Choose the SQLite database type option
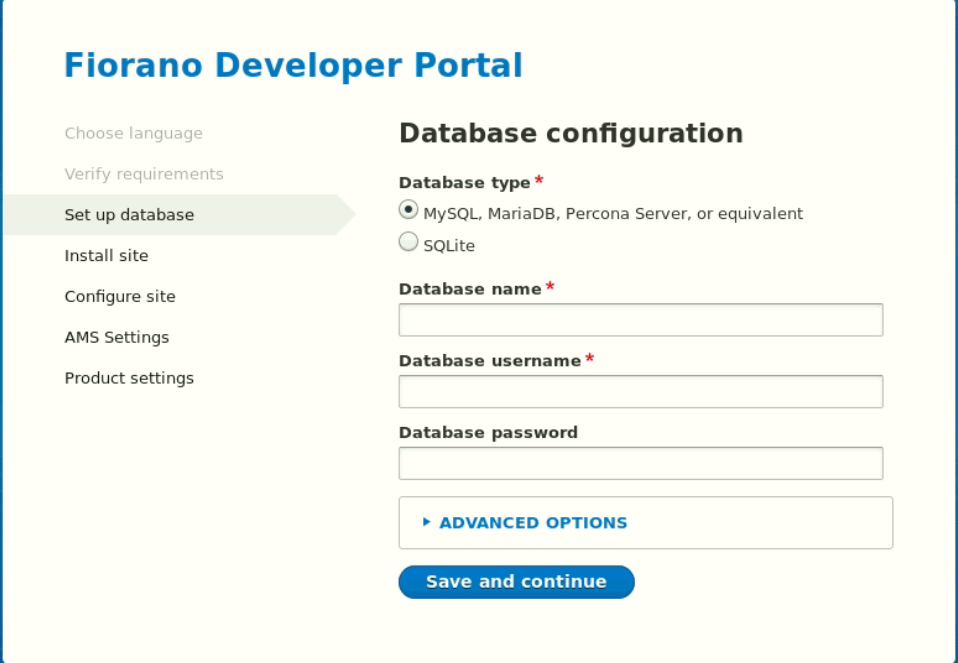Screen dimensions: 958x663 point(408,242)
